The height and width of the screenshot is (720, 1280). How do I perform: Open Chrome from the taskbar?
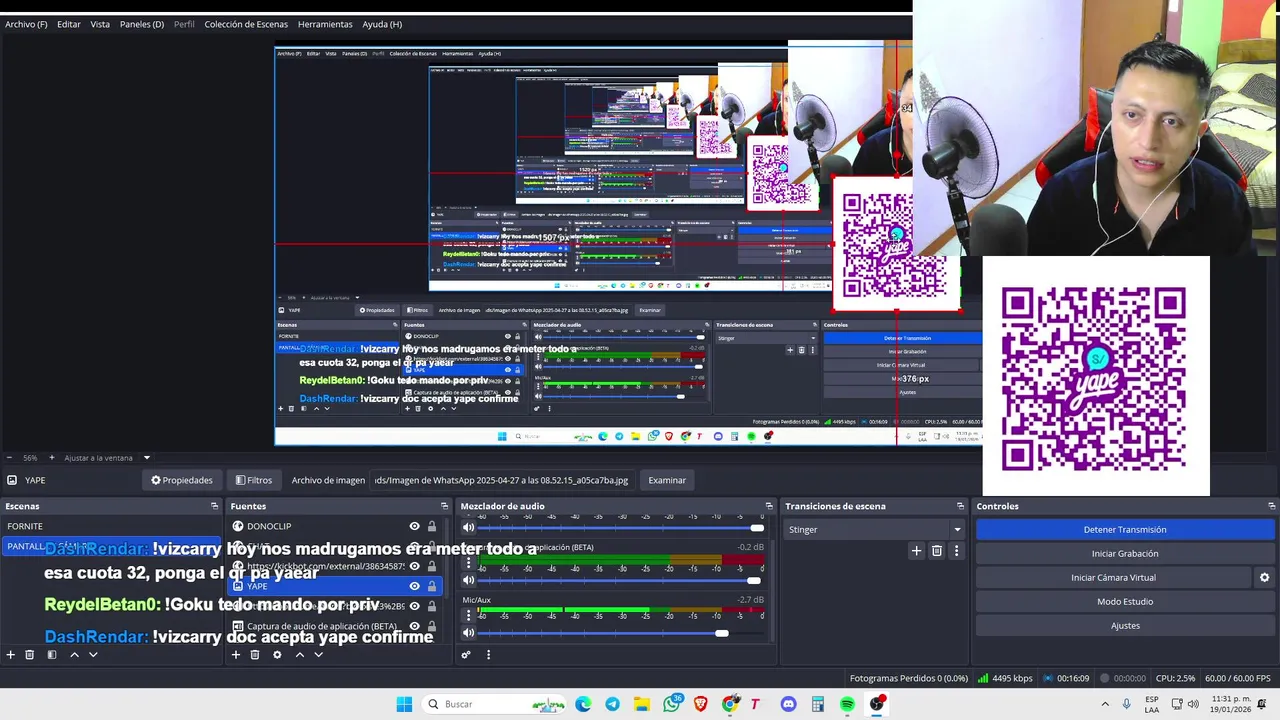pos(731,704)
